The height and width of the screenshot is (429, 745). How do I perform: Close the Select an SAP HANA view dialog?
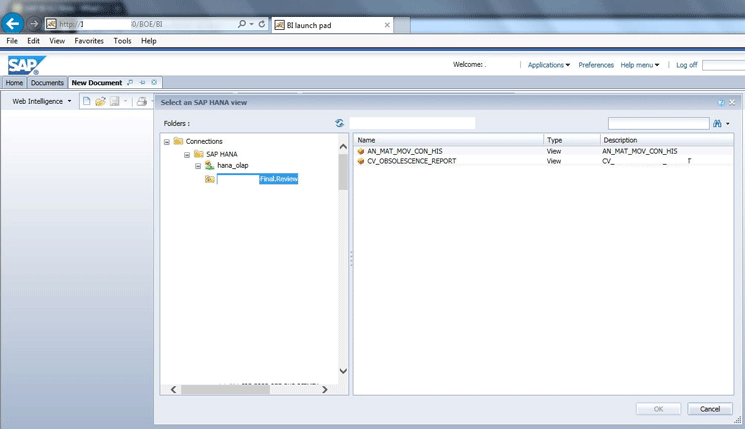coord(732,103)
